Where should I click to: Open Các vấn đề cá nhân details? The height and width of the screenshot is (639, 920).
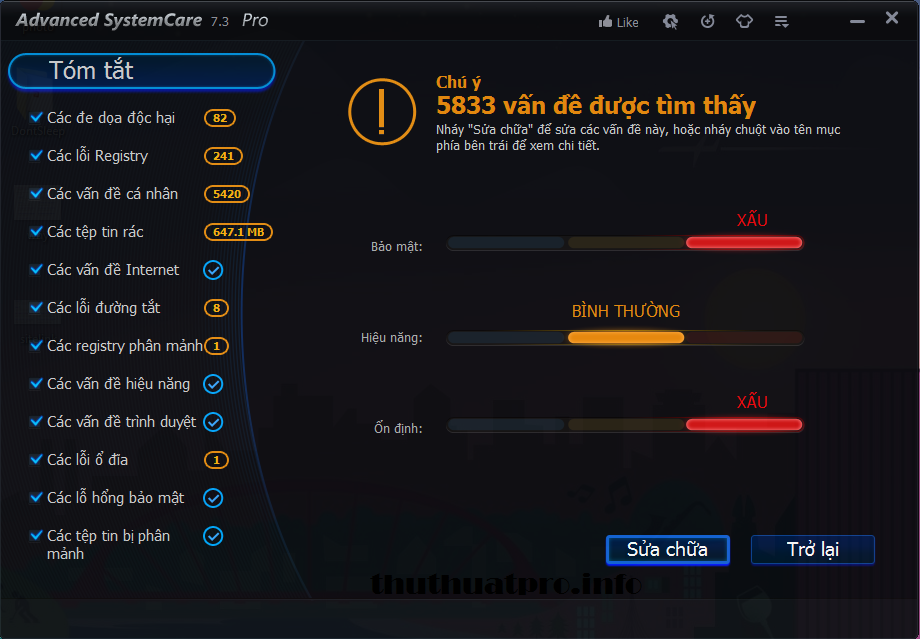[112, 194]
